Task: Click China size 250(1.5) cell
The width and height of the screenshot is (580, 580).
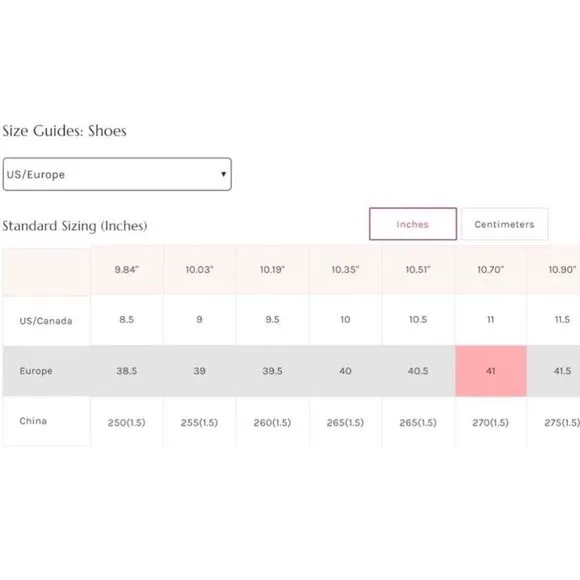Action: (x=127, y=422)
